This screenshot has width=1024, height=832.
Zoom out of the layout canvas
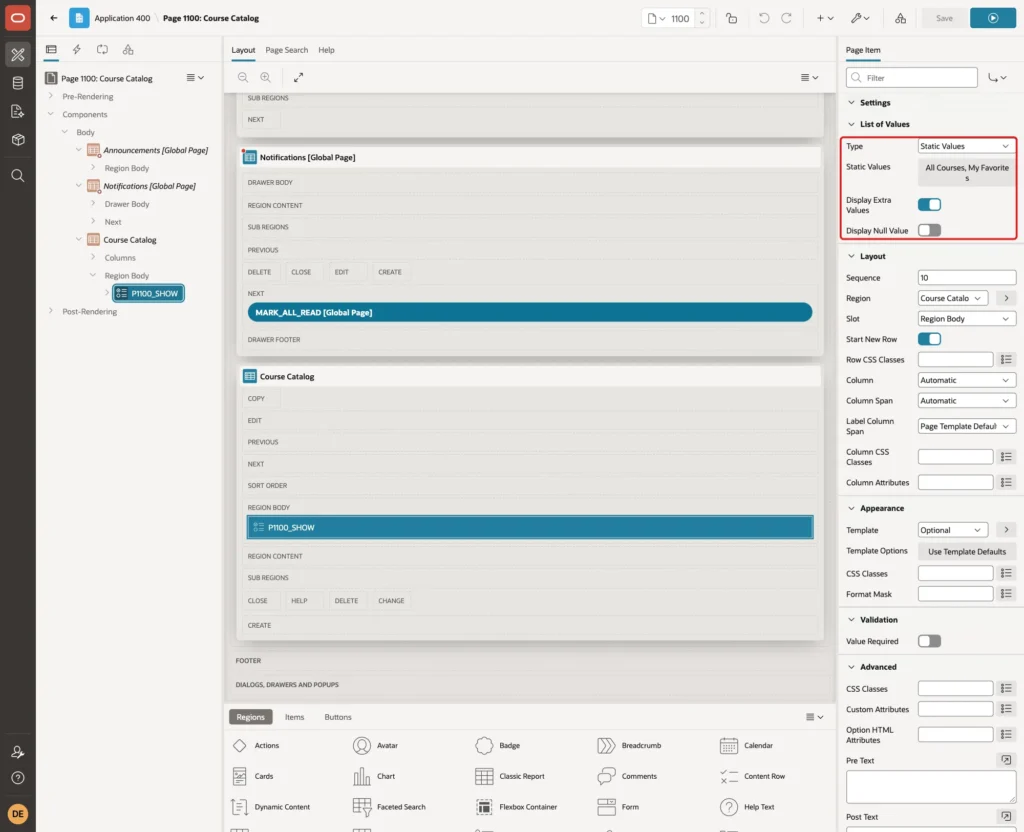tap(243, 77)
